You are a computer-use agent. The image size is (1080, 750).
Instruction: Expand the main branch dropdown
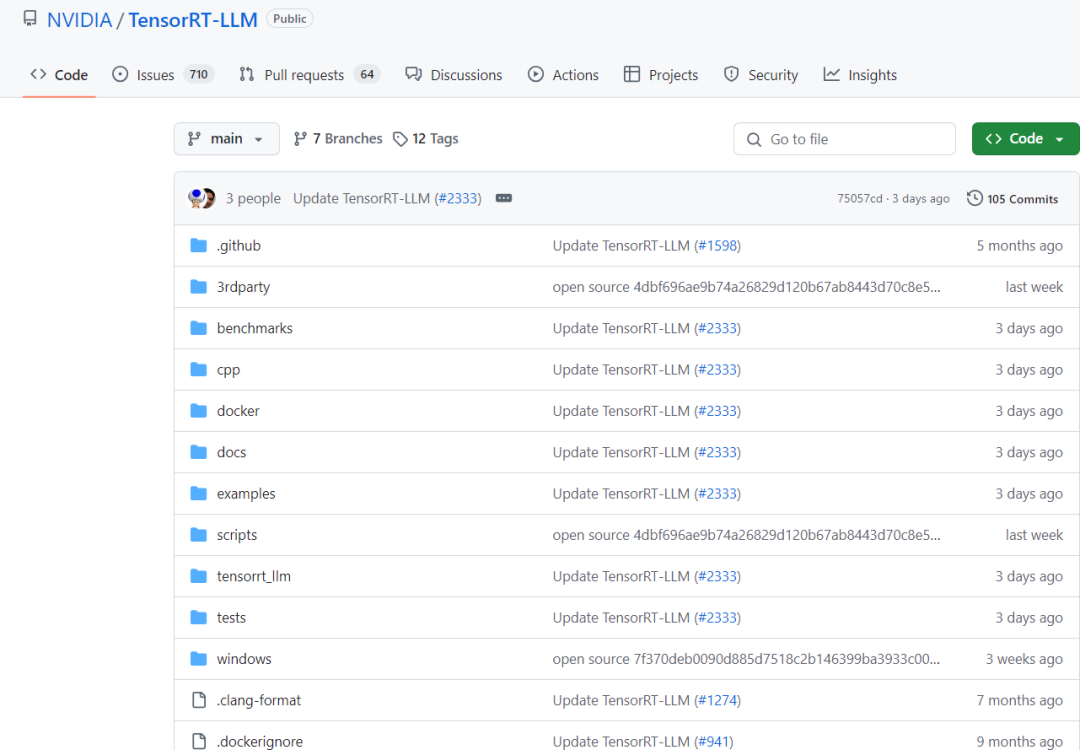227,138
